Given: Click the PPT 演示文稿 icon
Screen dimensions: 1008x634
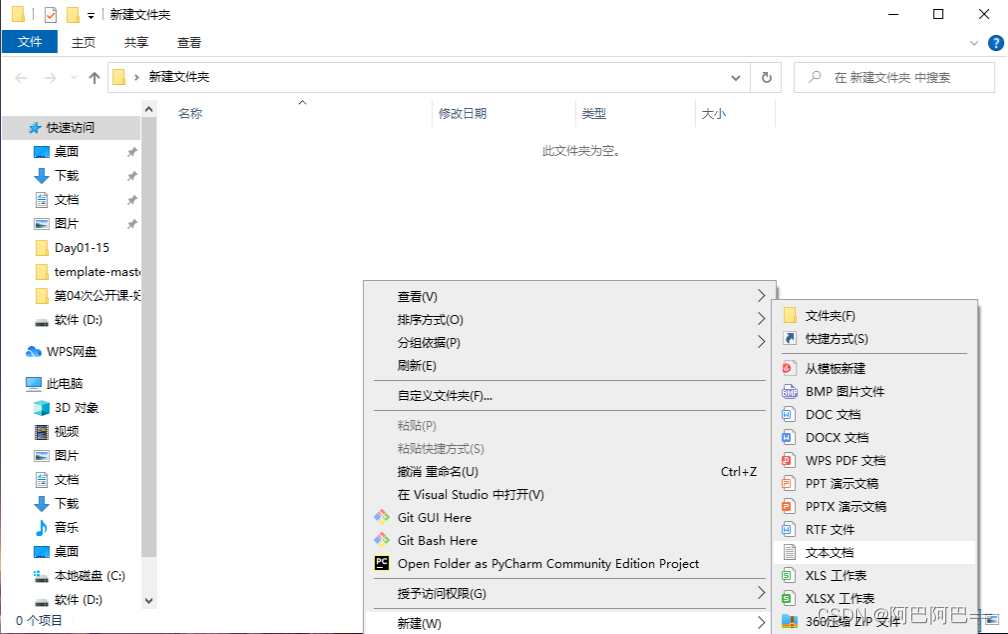Looking at the screenshot, I should coord(788,484).
